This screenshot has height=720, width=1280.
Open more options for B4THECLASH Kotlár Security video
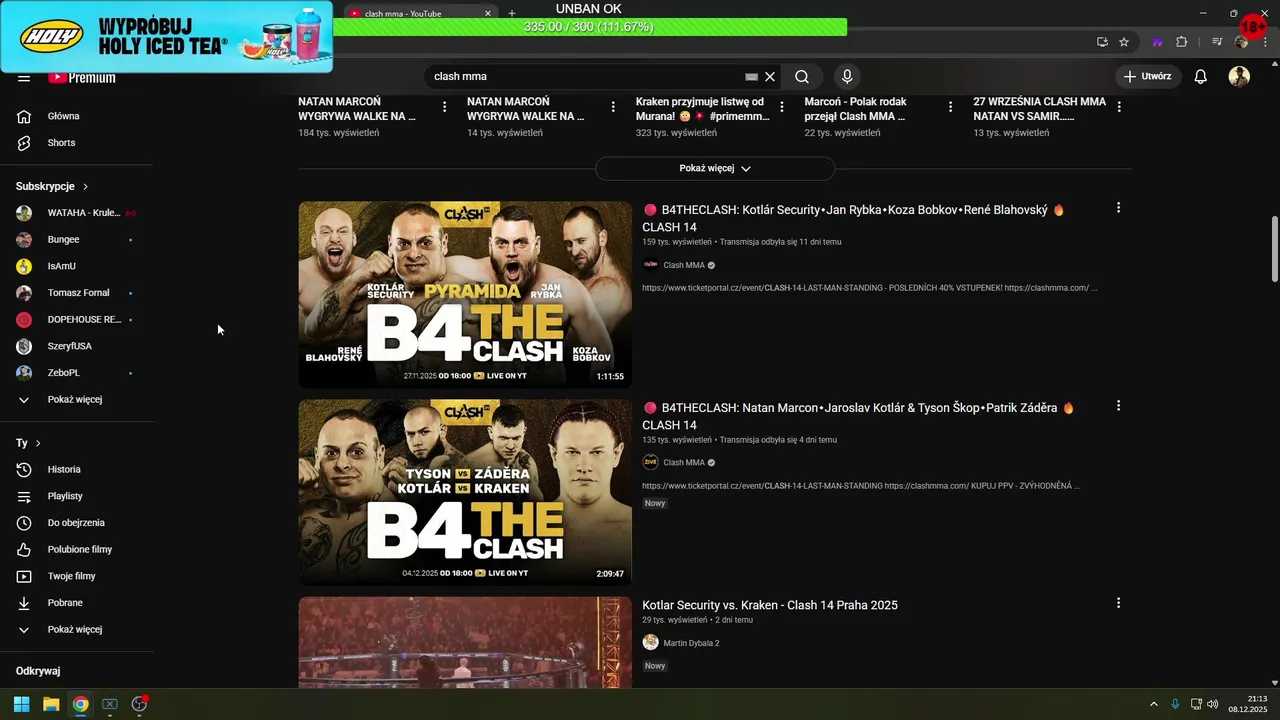[x=1118, y=208]
